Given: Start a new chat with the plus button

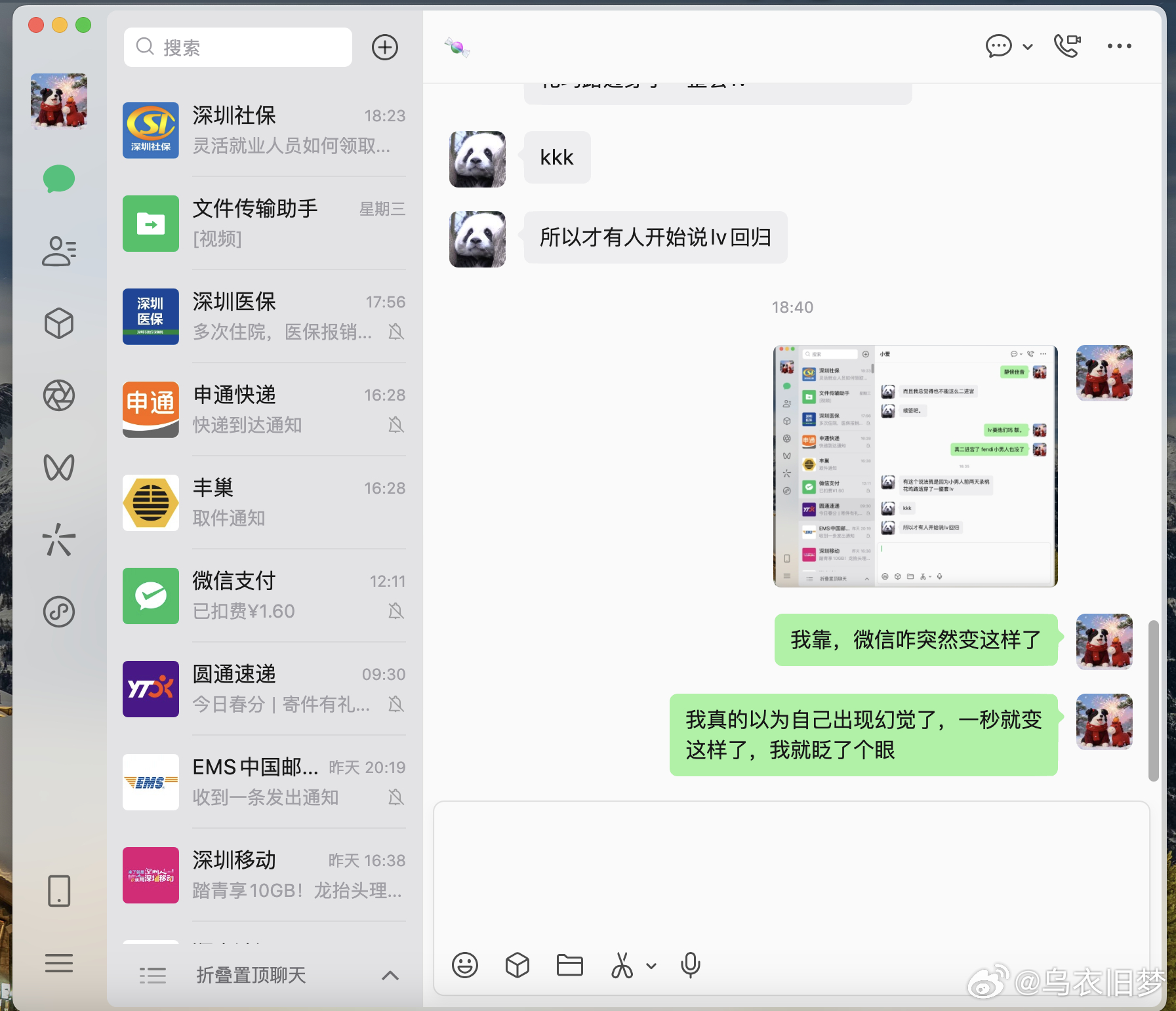Looking at the screenshot, I should point(386,47).
